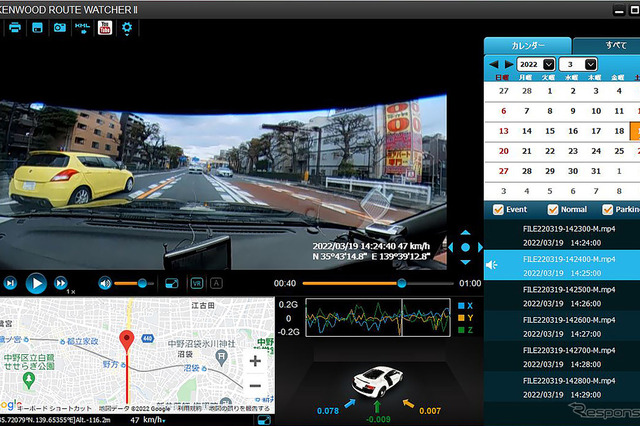The image size is (640, 426).
Task: Click the white car 3D model
Action: [x=378, y=381]
